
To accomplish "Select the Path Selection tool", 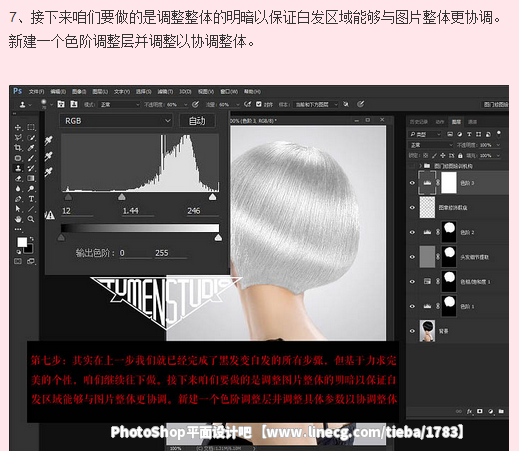I will [18, 209].
